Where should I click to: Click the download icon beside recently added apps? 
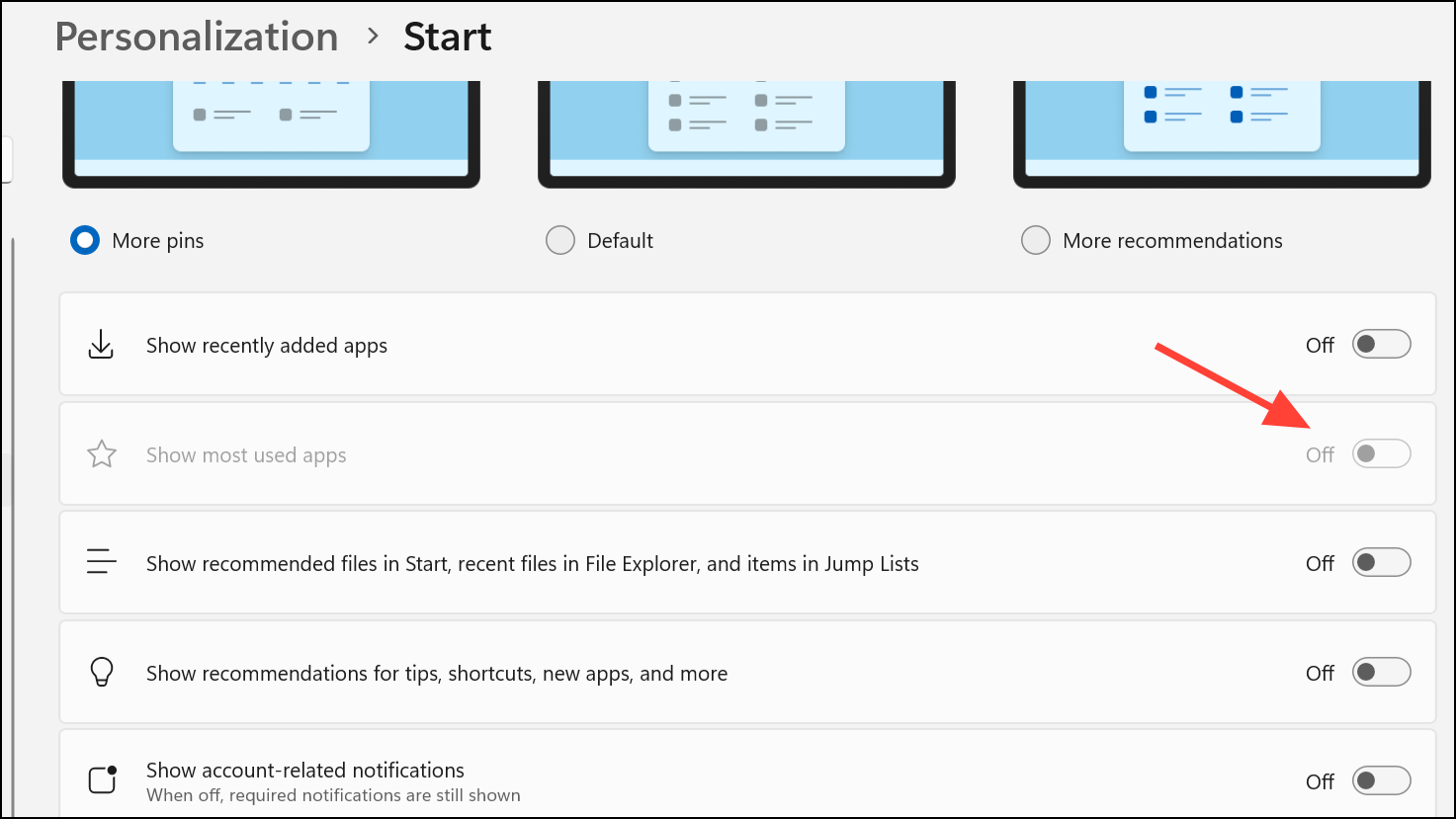point(101,345)
